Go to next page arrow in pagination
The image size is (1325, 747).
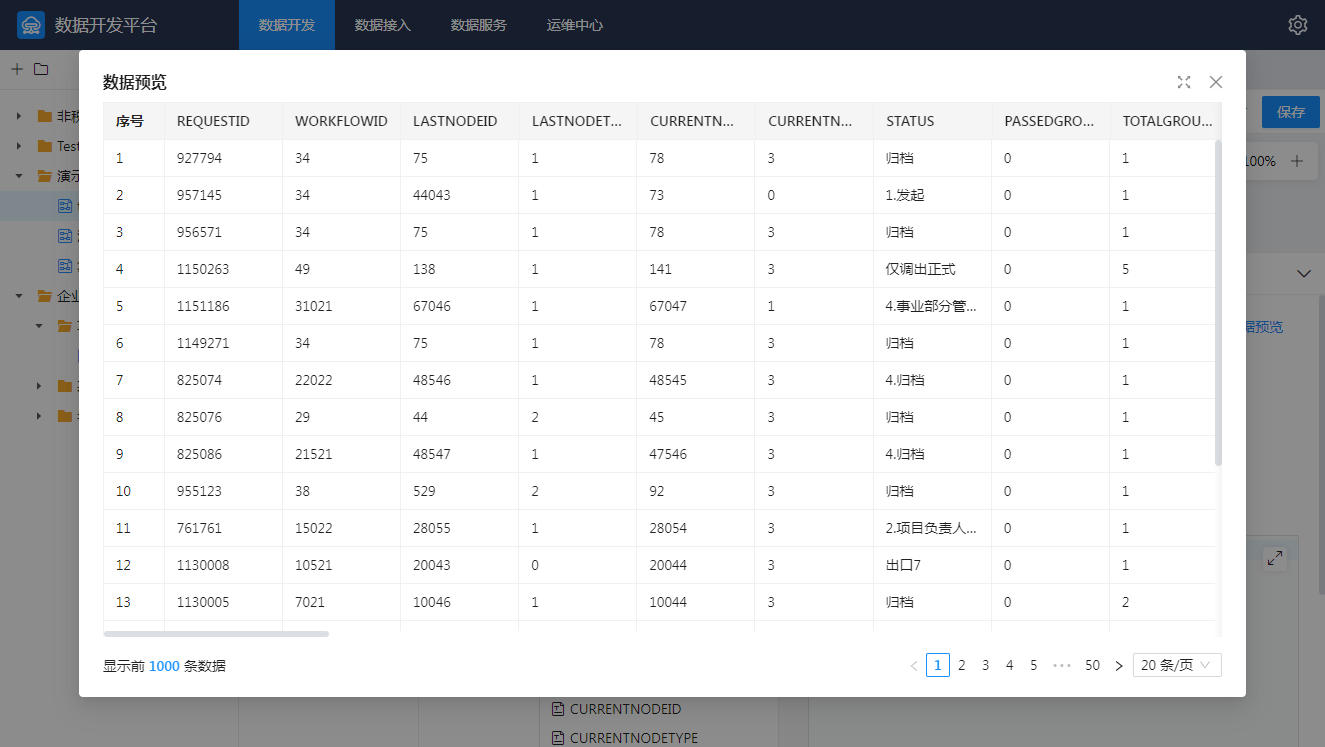1118,665
